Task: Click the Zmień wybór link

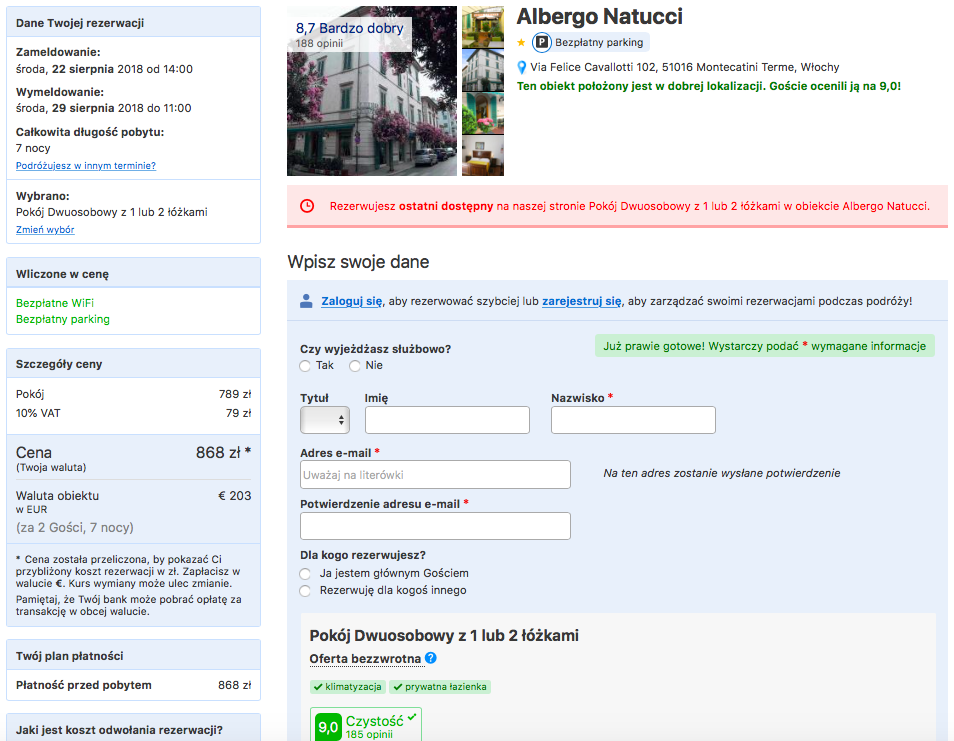Action: tap(45, 229)
